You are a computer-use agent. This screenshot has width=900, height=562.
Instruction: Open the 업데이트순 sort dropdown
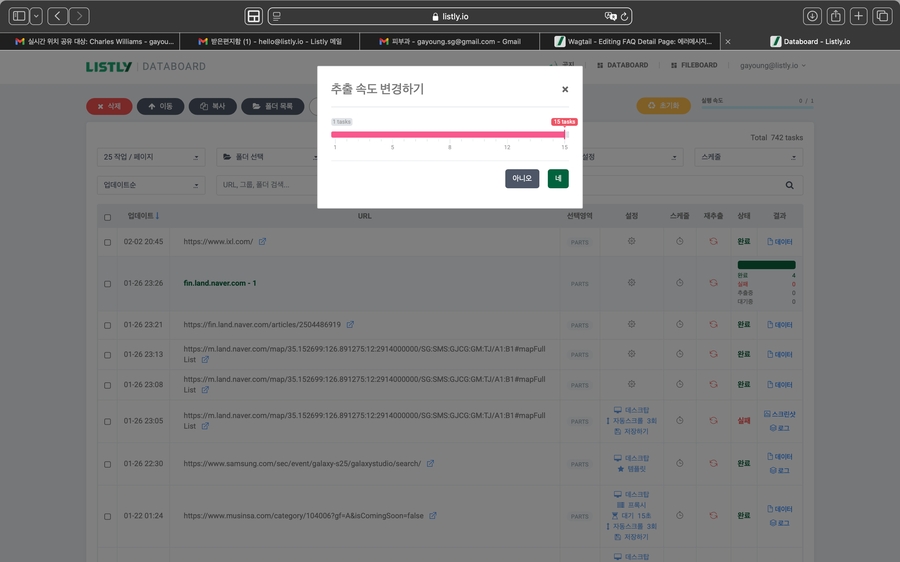point(151,185)
